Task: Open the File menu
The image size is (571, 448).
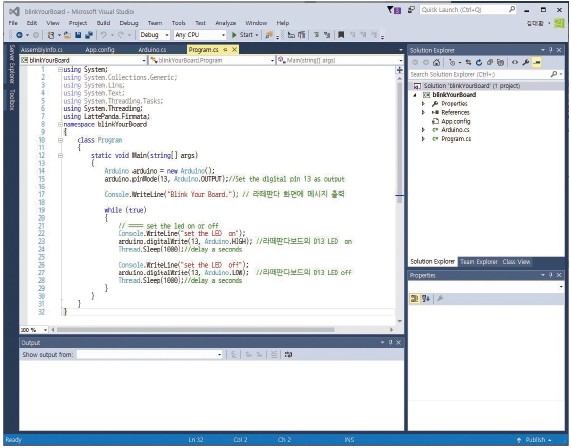Action: pos(13,23)
